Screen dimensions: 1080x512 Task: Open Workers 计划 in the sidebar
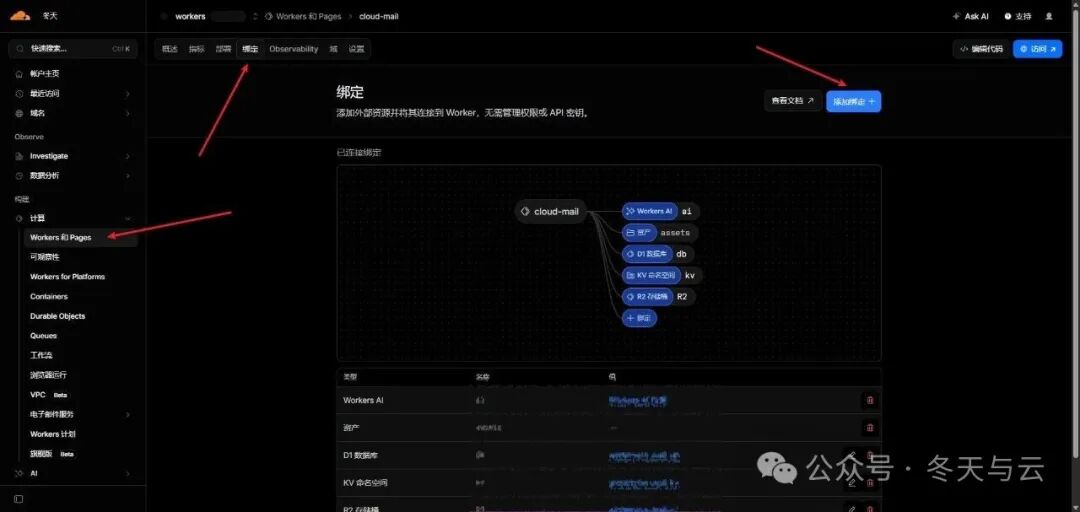pos(53,434)
